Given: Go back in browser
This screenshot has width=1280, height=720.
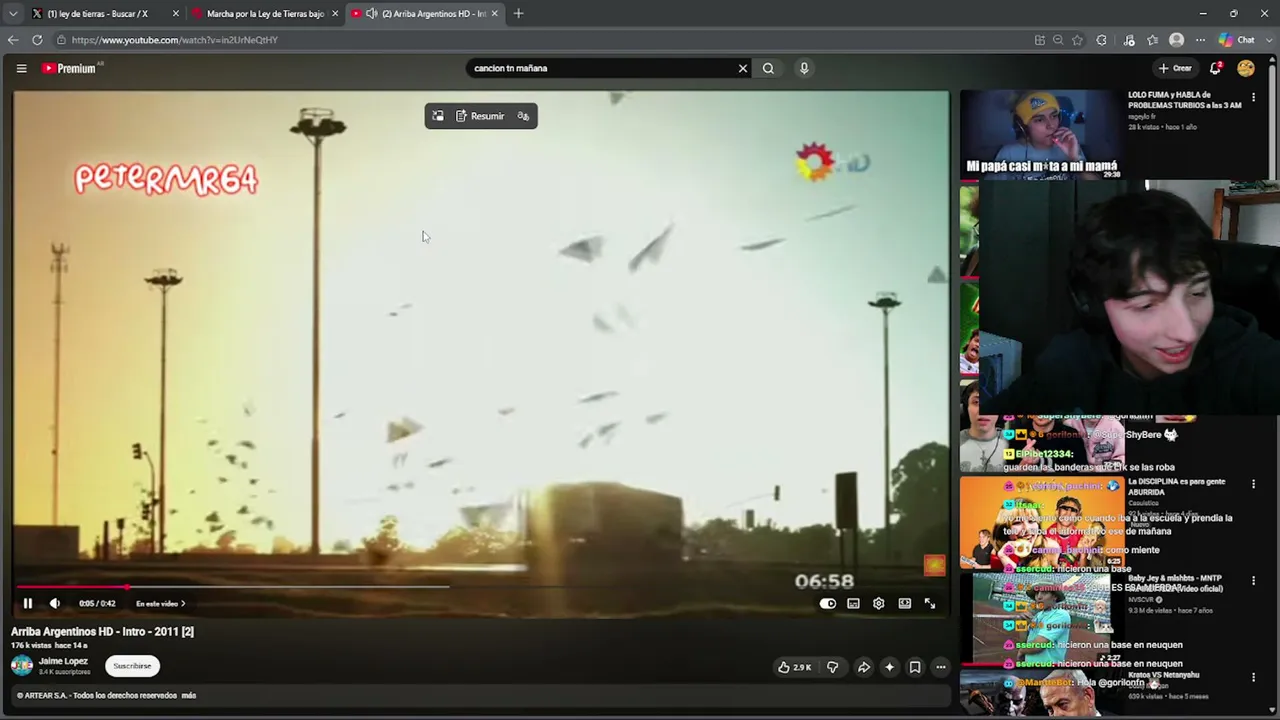Looking at the screenshot, I should point(13,40).
